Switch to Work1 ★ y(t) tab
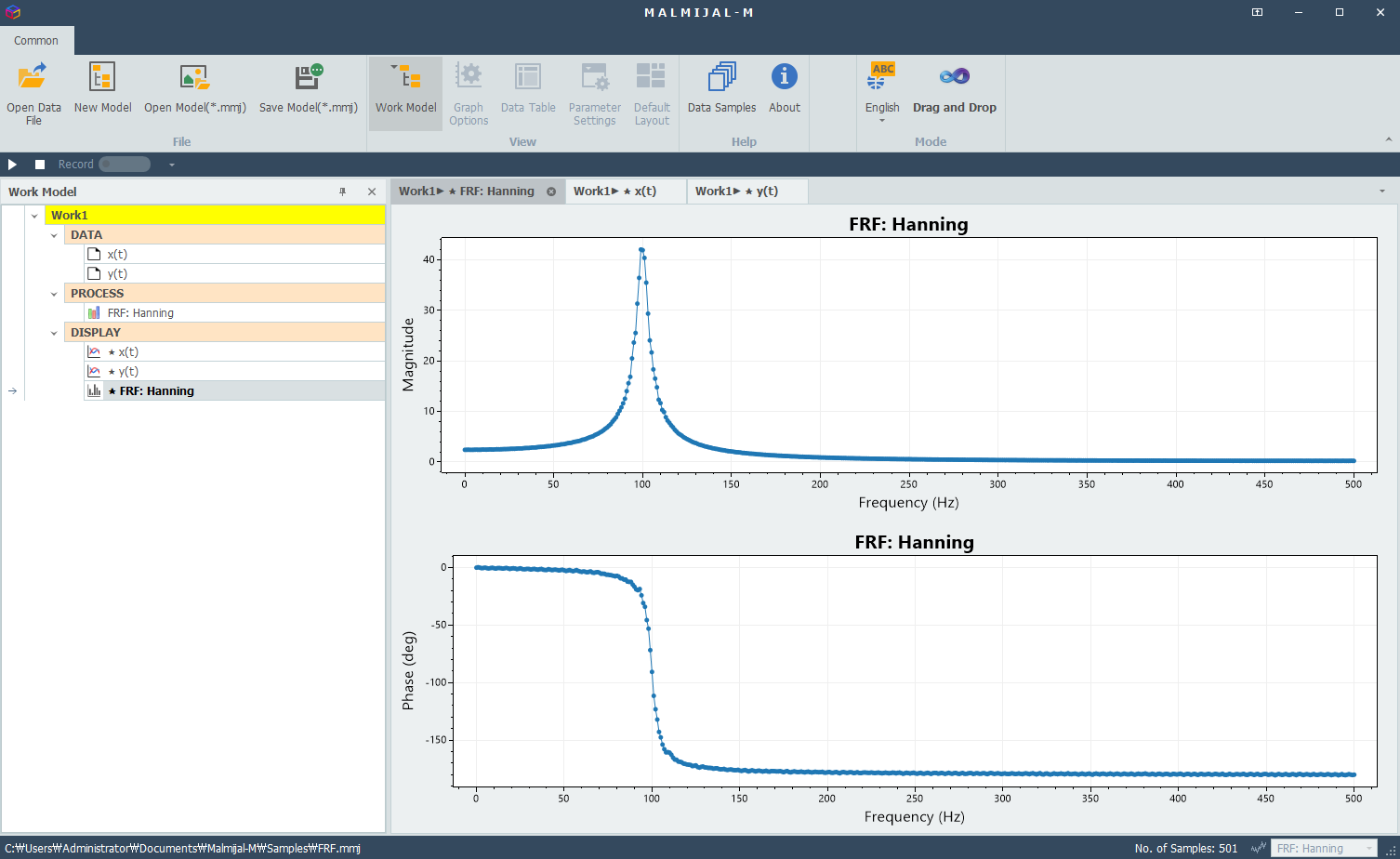 tap(747, 191)
